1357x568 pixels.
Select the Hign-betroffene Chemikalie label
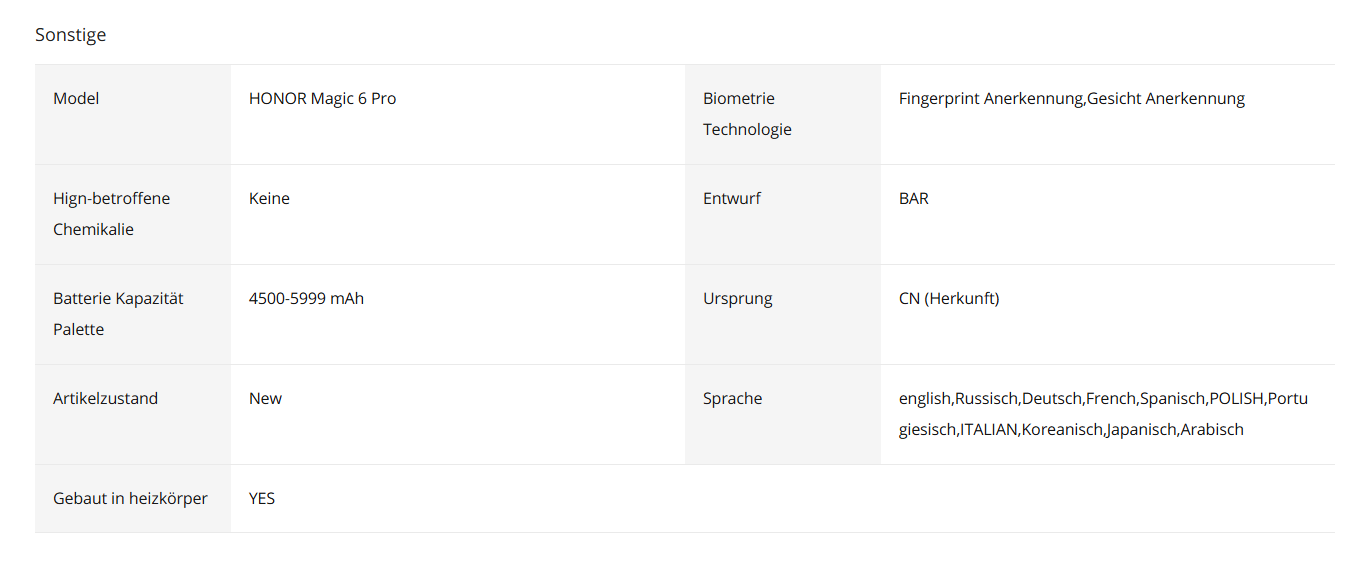point(112,214)
